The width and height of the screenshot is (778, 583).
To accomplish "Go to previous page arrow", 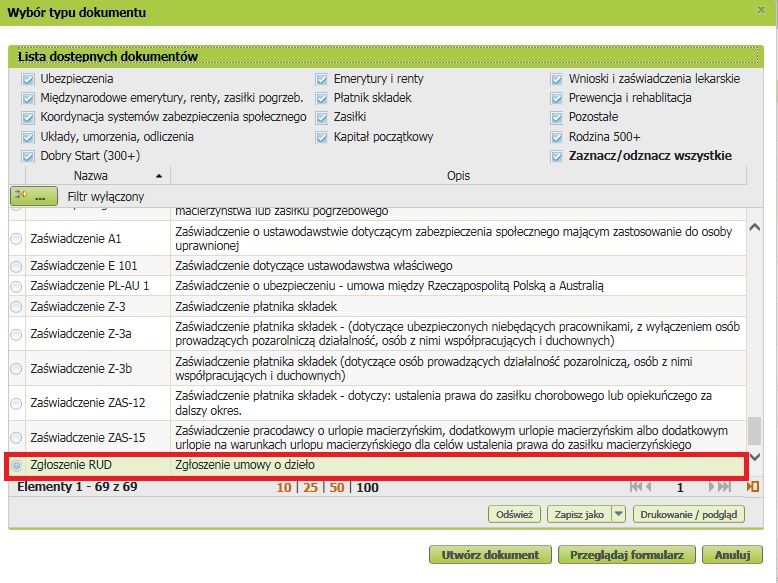I will click(648, 487).
